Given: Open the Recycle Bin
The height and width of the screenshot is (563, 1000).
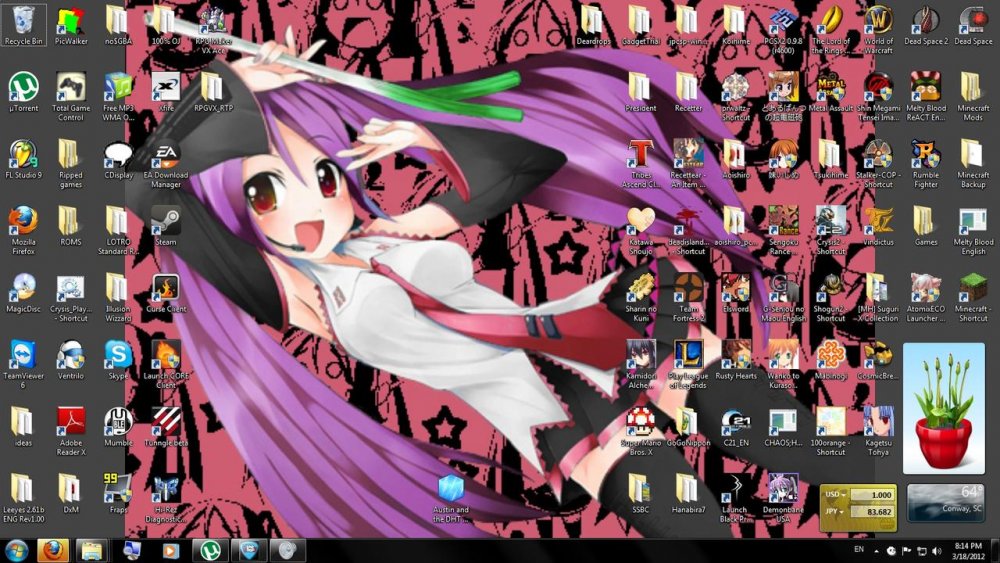Looking at the screenshot, I should coord(22,20).
